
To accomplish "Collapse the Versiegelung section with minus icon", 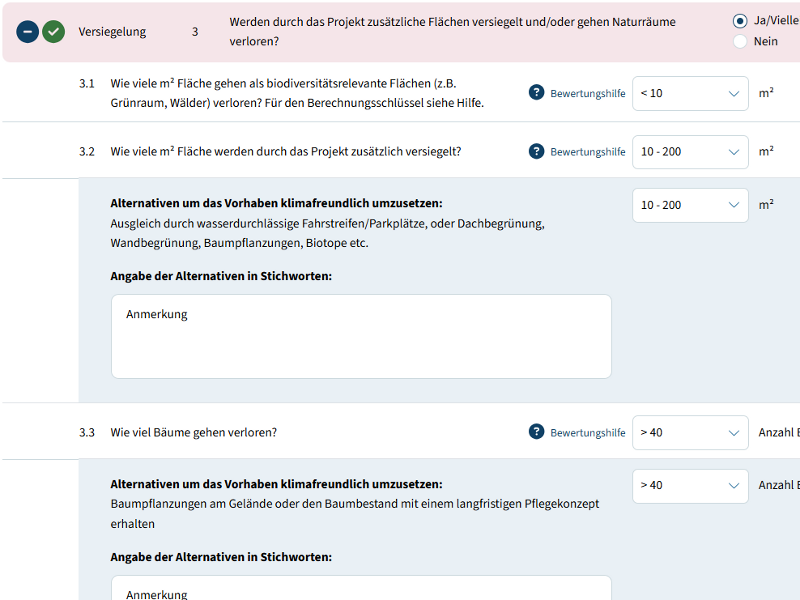I will coord(29,31).
